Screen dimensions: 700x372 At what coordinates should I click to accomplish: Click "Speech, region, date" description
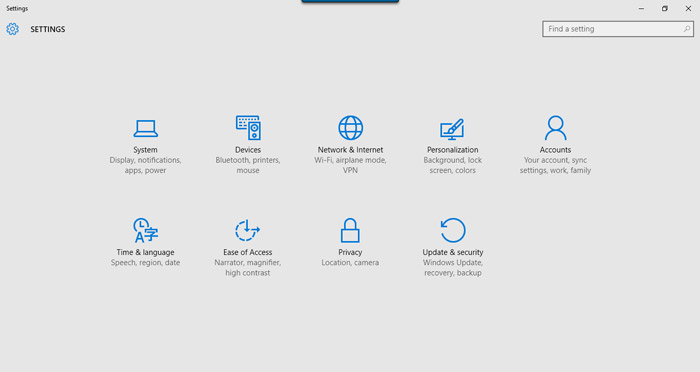pyautogui.click(x=146, y=263)
